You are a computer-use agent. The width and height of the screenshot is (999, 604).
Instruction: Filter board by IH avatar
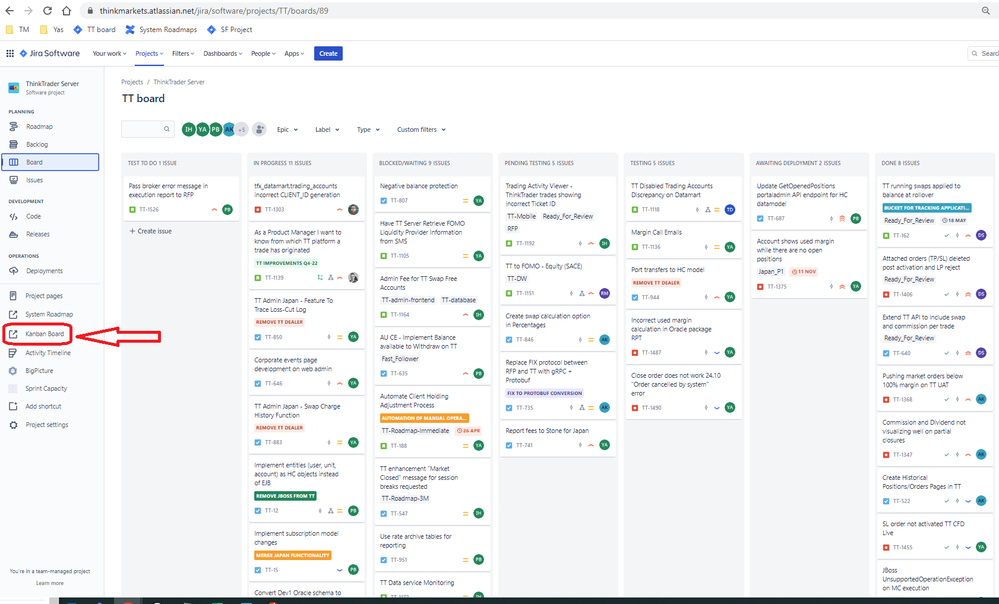click(x=189, y=129)
